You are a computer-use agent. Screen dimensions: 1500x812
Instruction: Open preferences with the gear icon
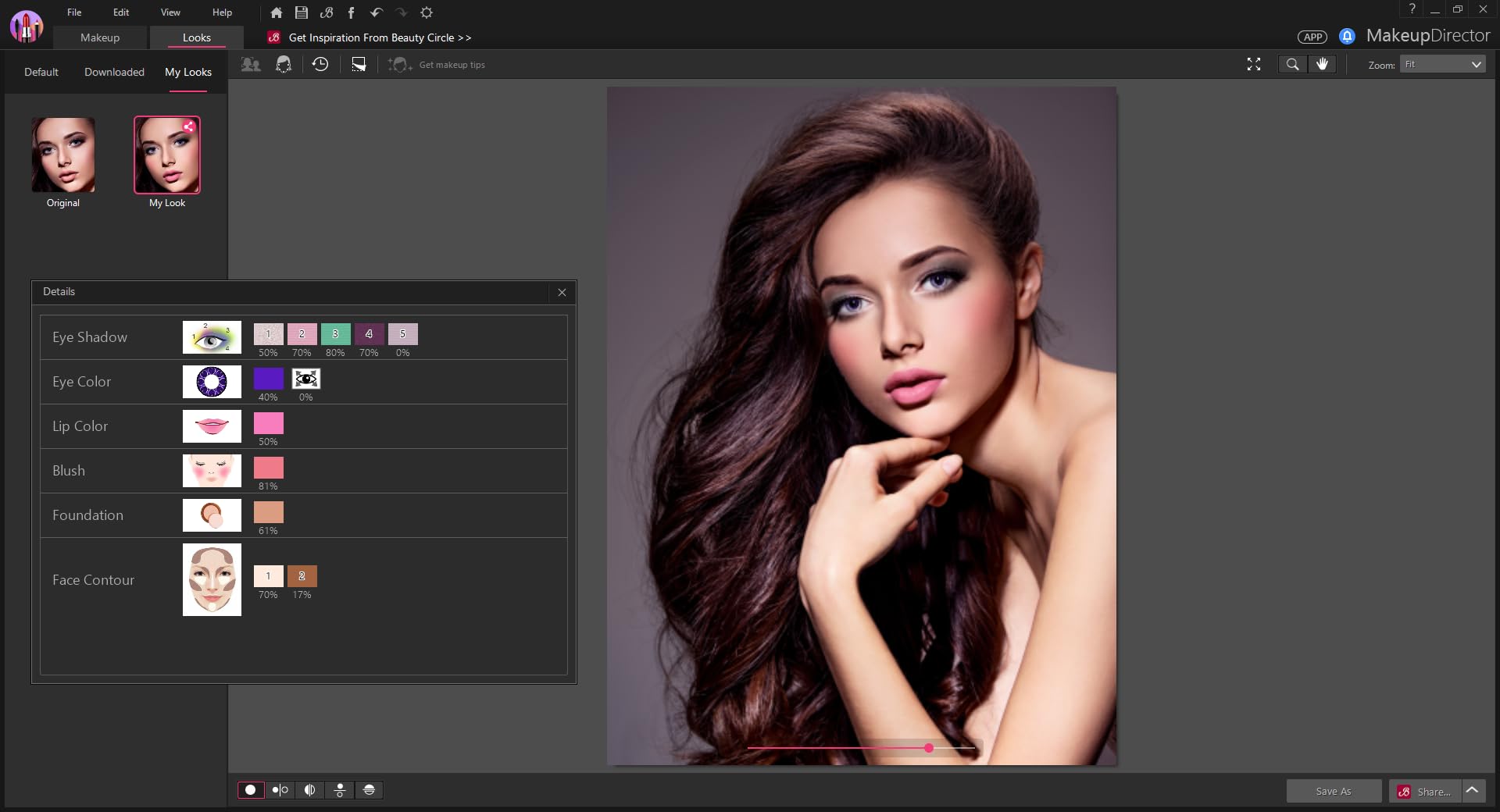[x=427, y=12]
